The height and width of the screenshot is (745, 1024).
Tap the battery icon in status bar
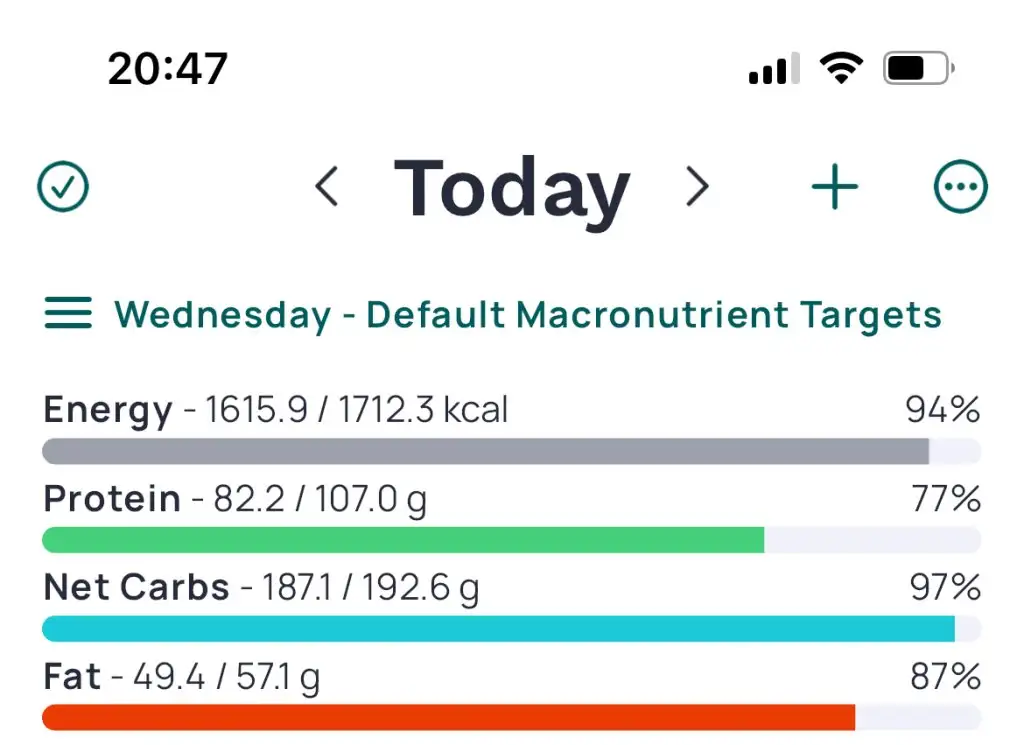point(918,69)
